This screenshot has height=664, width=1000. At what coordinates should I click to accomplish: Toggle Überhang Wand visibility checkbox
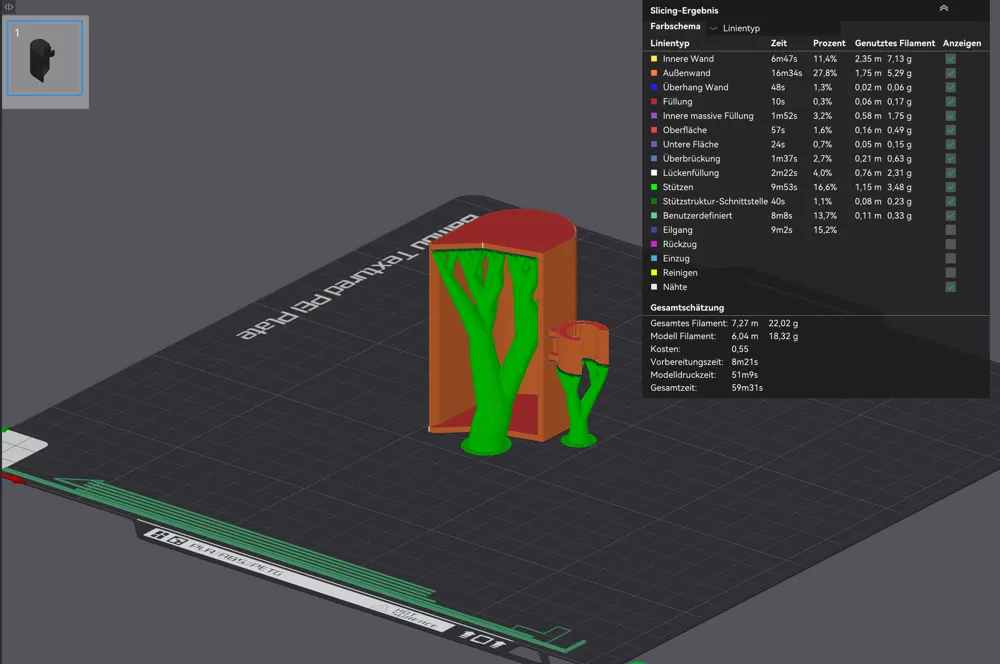coord(950,87)
